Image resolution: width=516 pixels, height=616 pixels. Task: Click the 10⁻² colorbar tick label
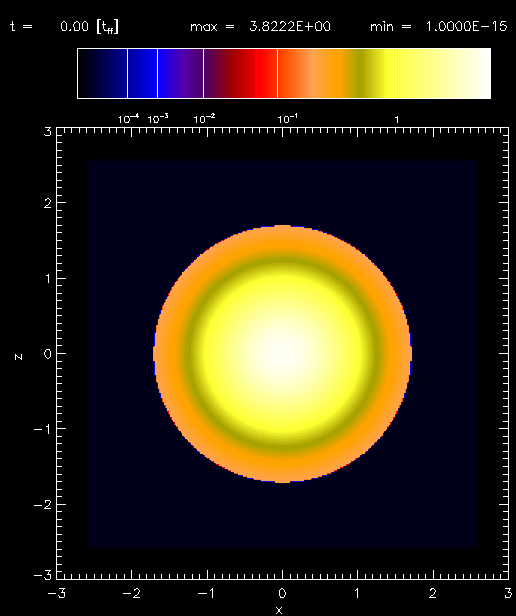point(204,119)
